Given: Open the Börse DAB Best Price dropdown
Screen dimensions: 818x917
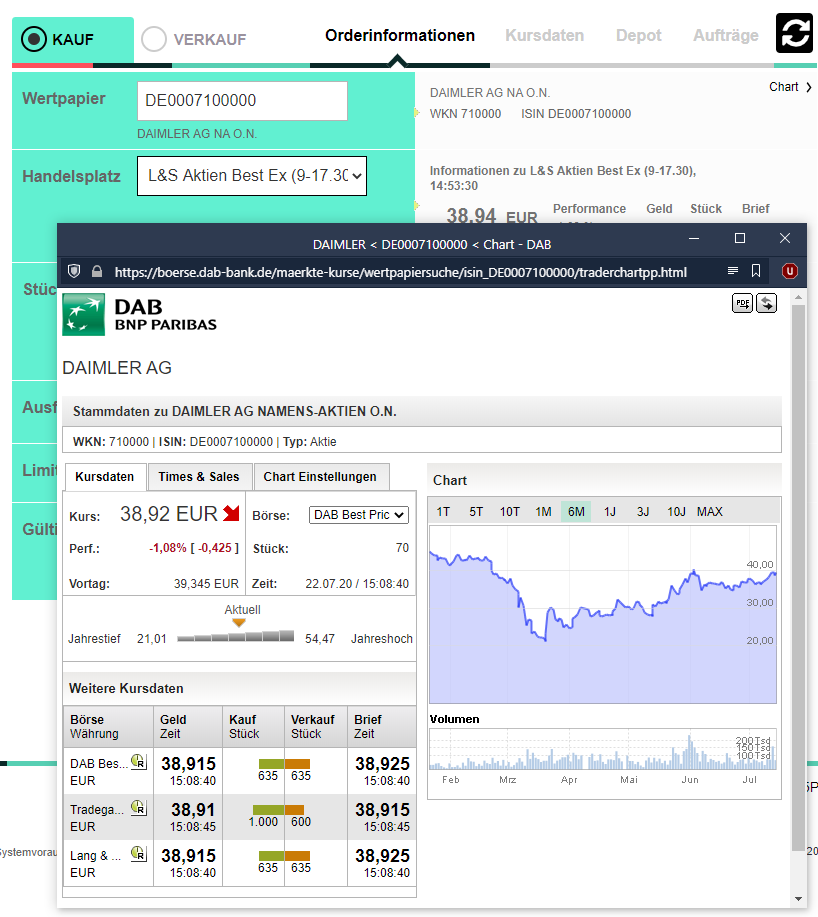Looking at the screenshot, I should tap(358, 515).
